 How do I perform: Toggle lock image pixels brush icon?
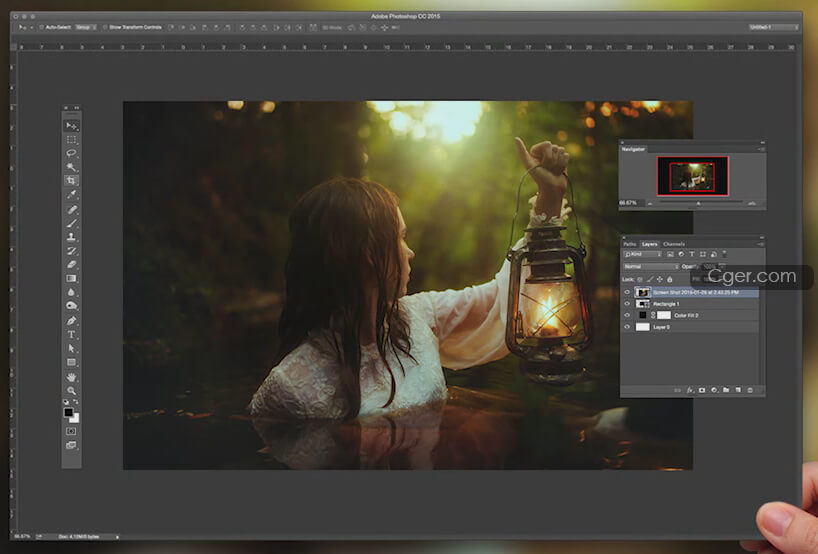pyautogui.click(x=650, y=280)
